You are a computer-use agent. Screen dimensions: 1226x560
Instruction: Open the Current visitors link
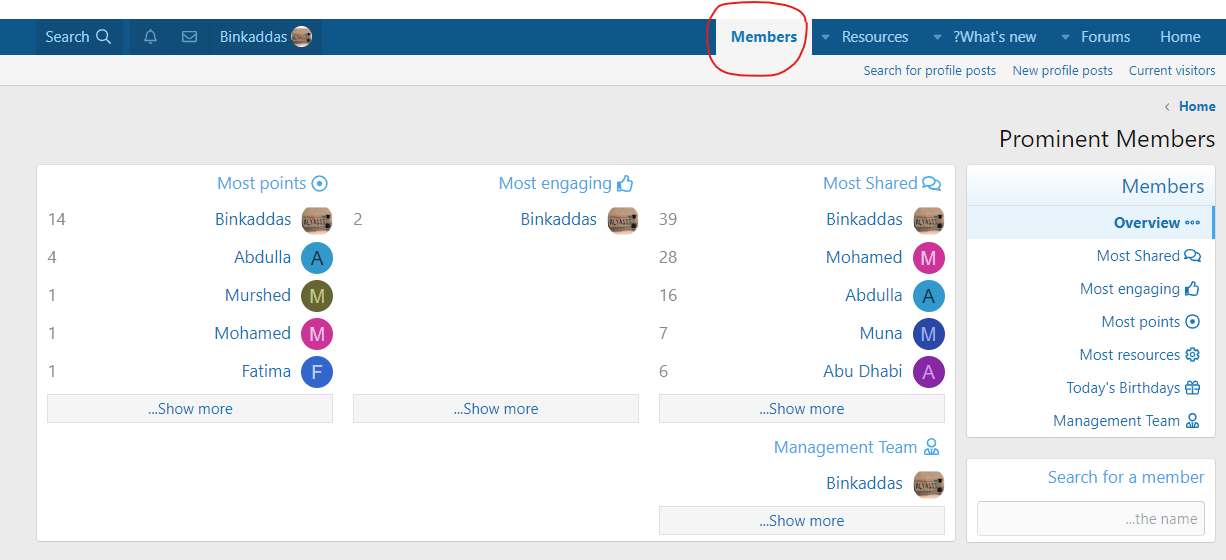[1172, 70]
